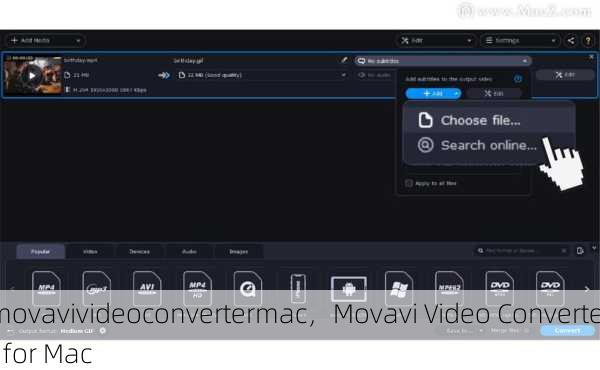Collapse the format panel with the down arrow

pos(594,248)
